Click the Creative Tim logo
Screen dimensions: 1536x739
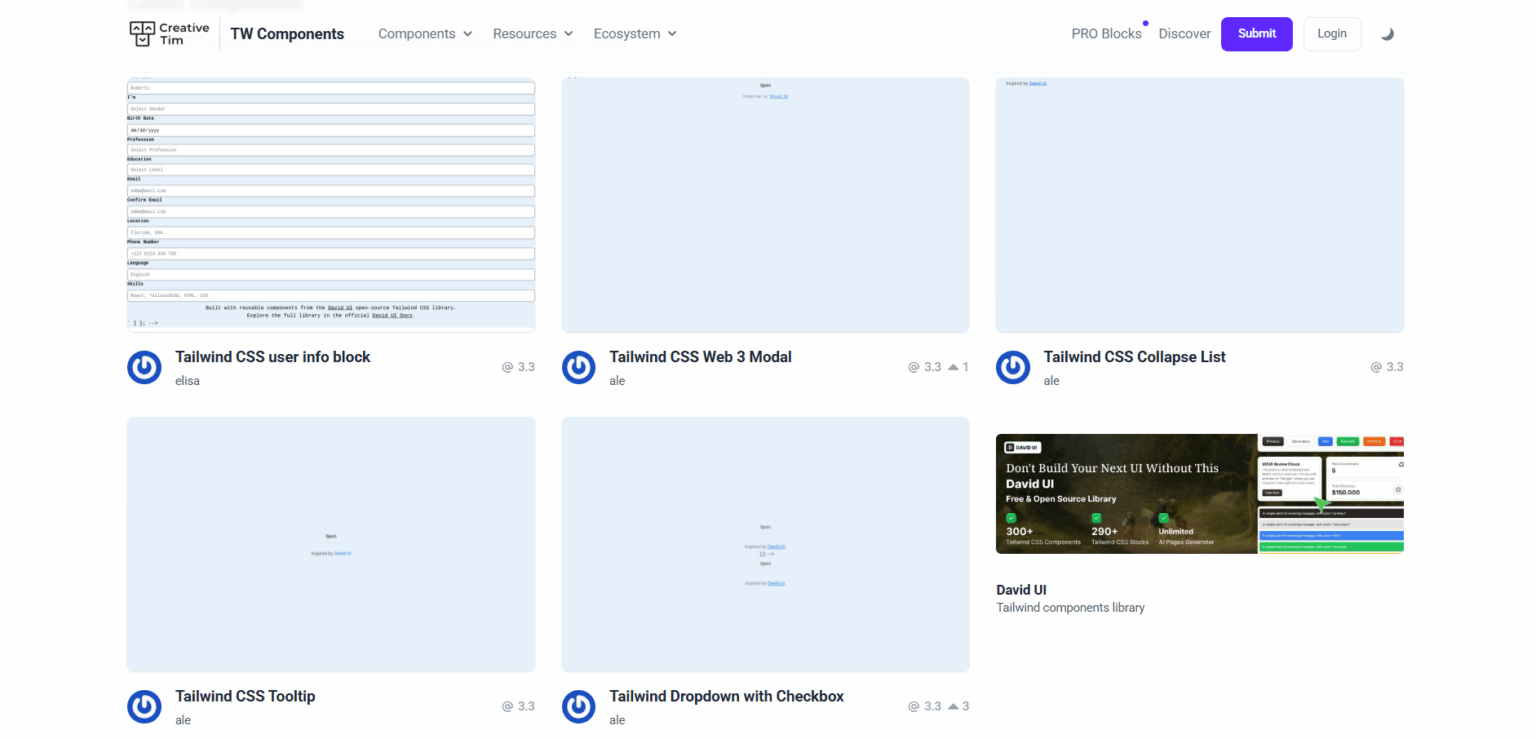[168, 33]
